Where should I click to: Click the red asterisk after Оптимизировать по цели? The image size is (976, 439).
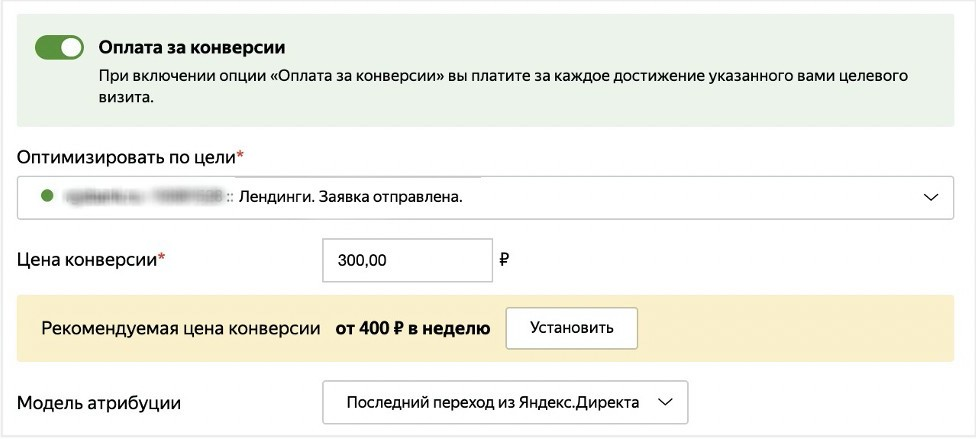click(x=241, y=156)
